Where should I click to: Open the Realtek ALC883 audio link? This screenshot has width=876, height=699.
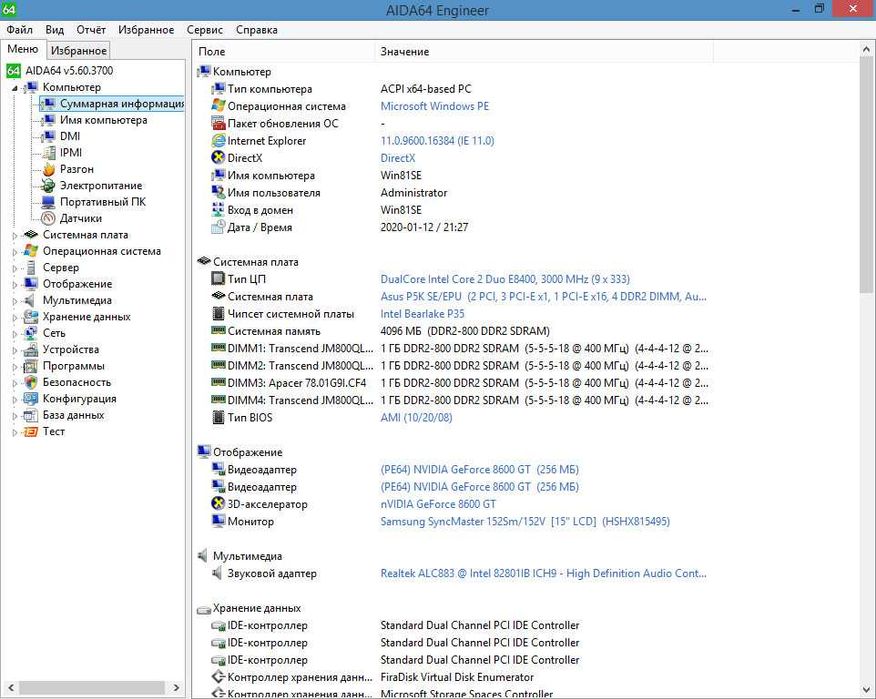pos(543,573)
